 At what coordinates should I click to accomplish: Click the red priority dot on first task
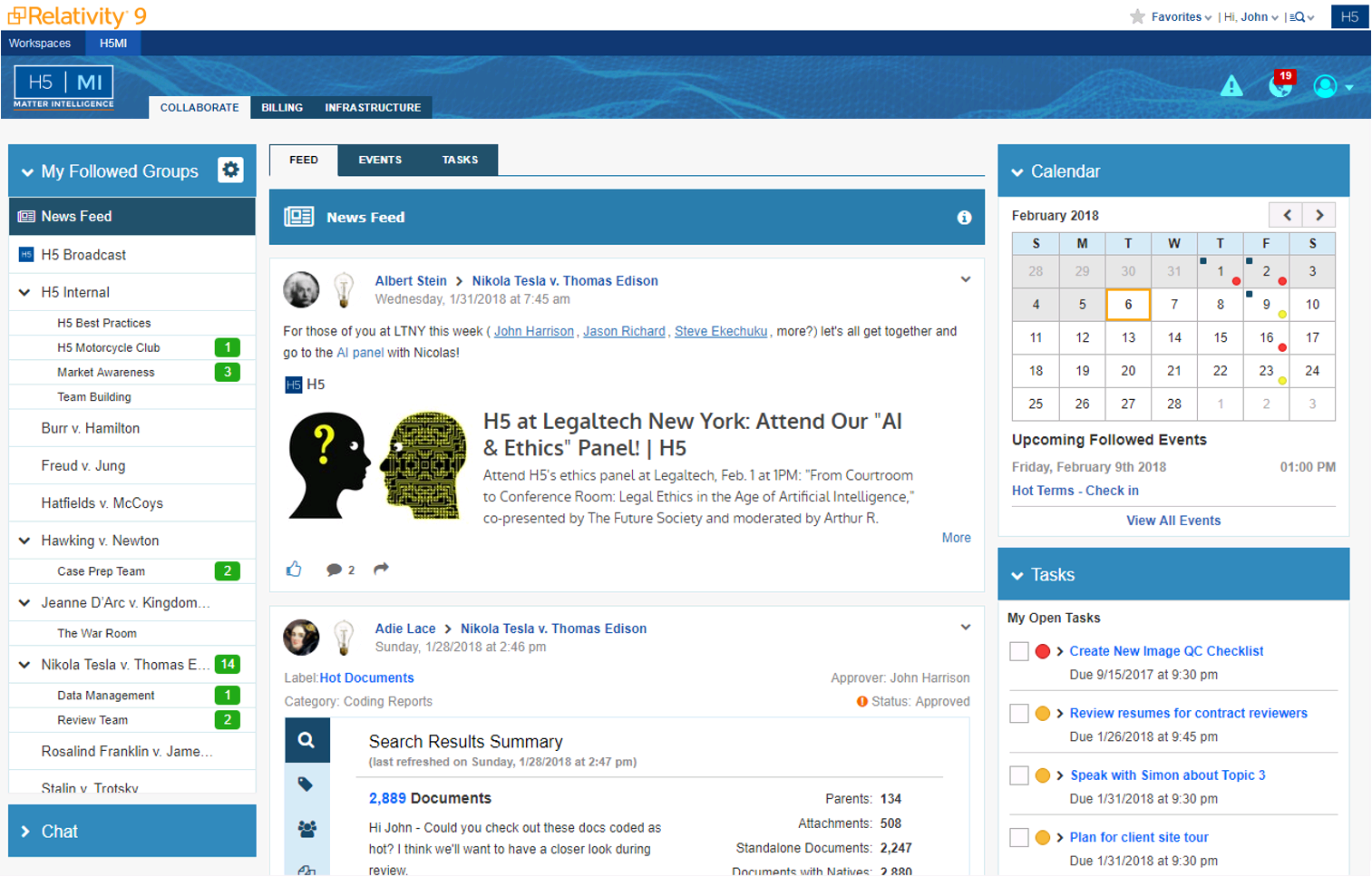coord(1043,651)
